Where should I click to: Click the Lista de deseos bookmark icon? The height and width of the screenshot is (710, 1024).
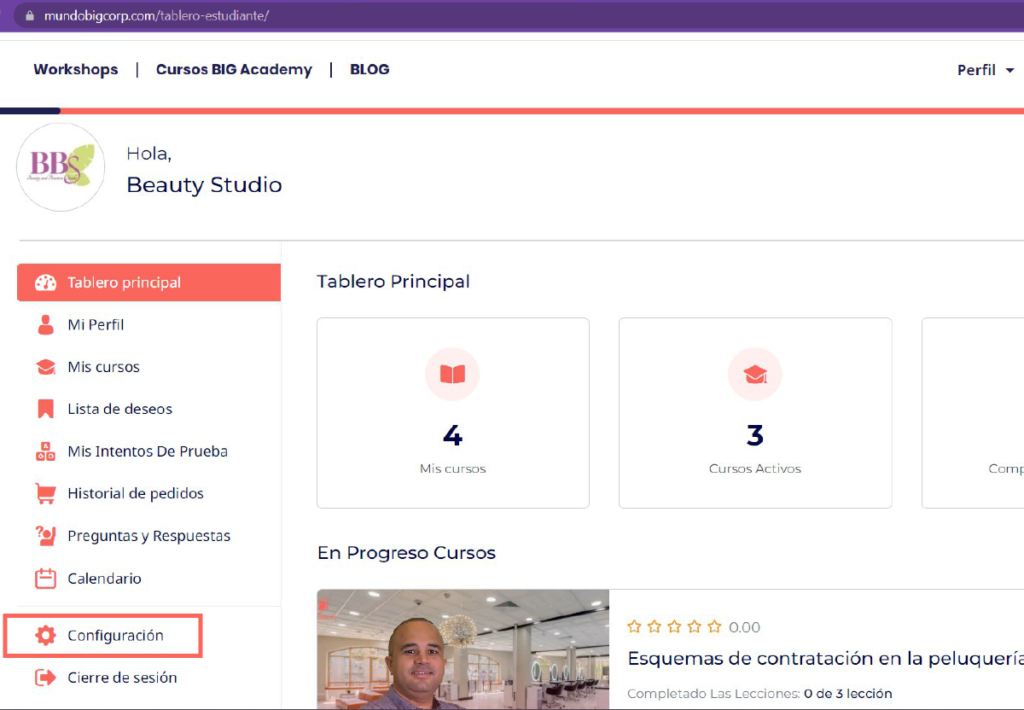46,409
